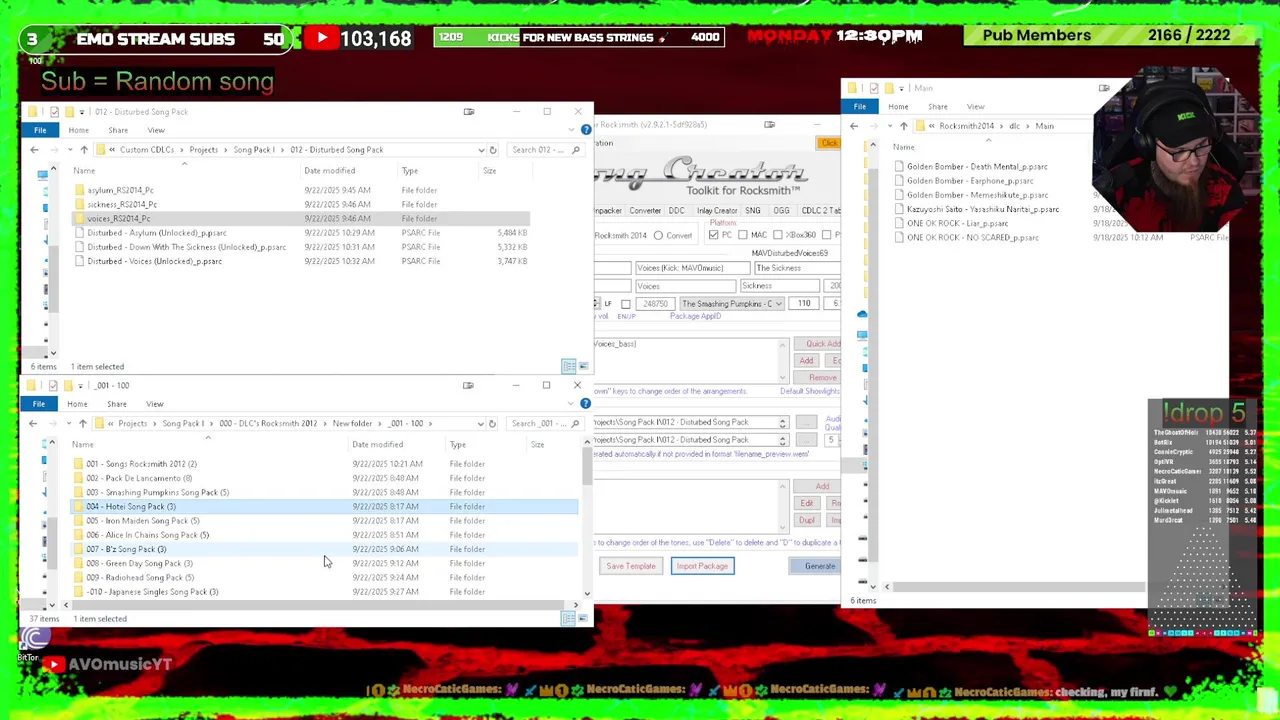Tick the MAC platform checkbox
This screenshot has width=1280, height=720.
pos(743,235)
